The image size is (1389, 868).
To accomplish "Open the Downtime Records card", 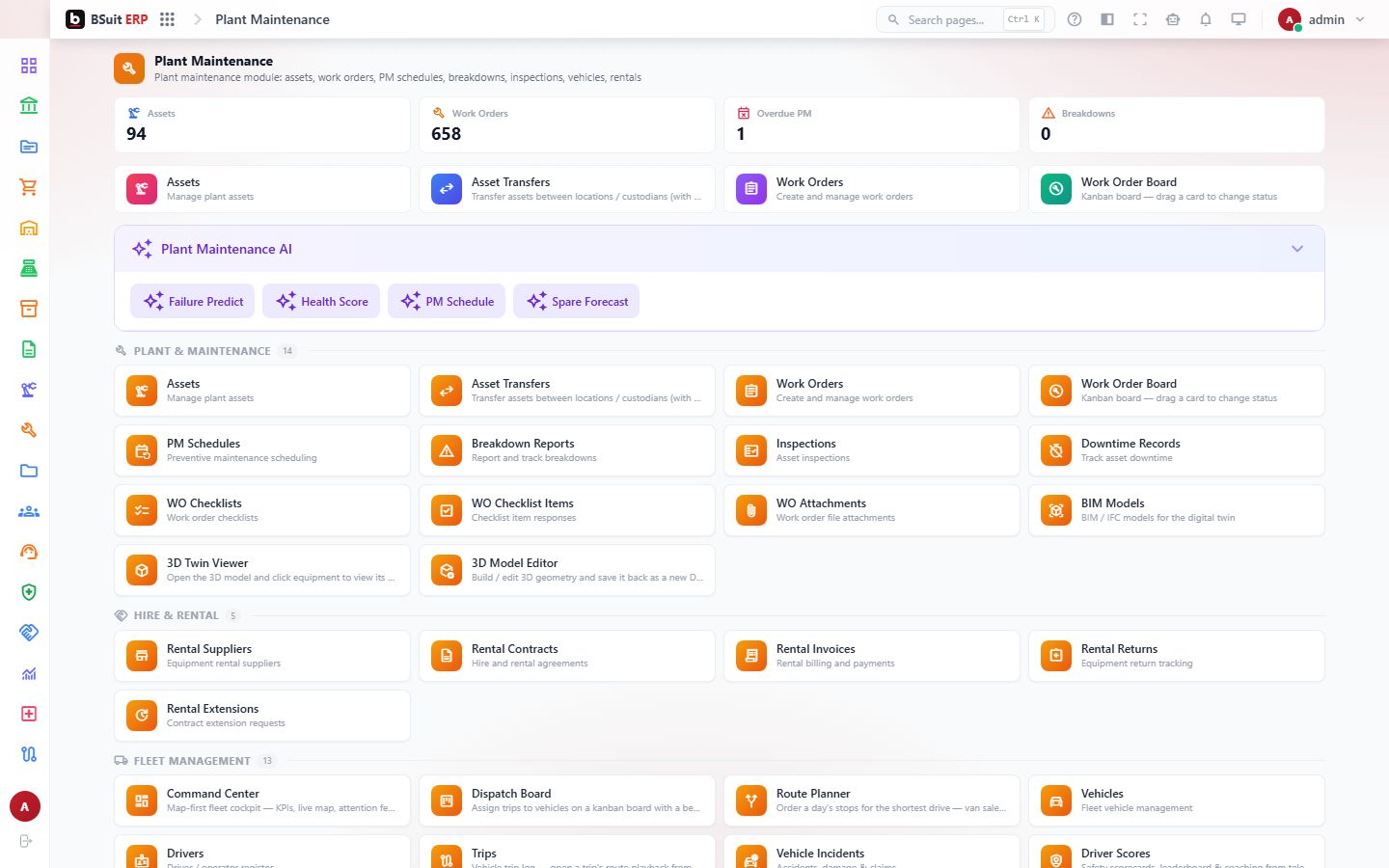I will [x=1177, y=450].
